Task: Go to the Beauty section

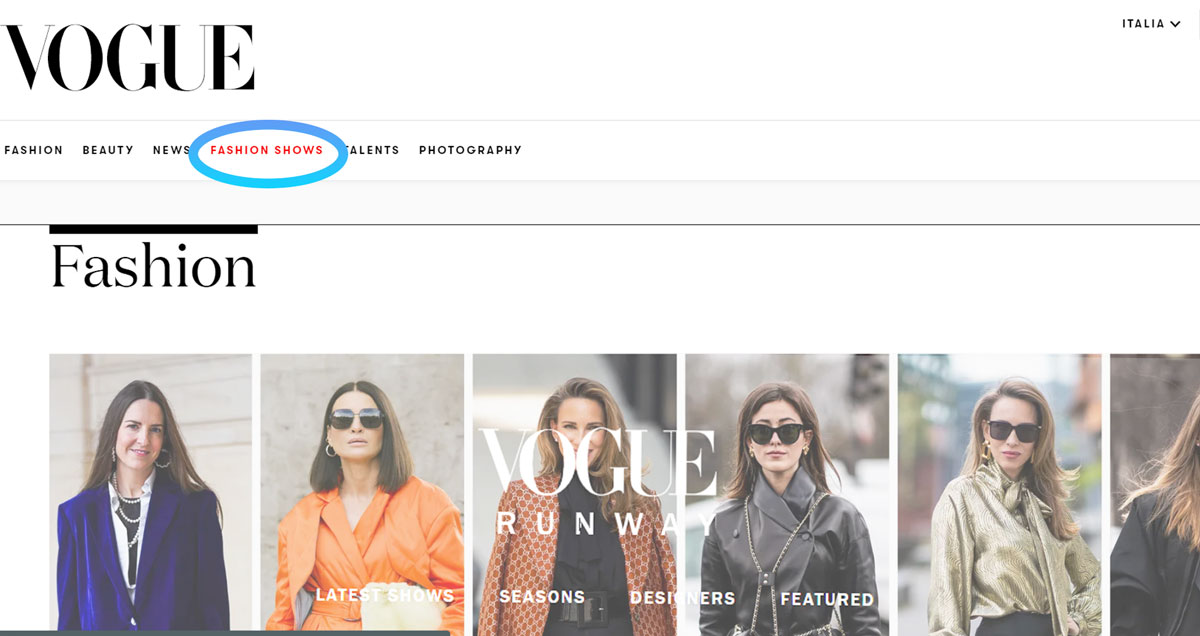Action: (108, 150)
